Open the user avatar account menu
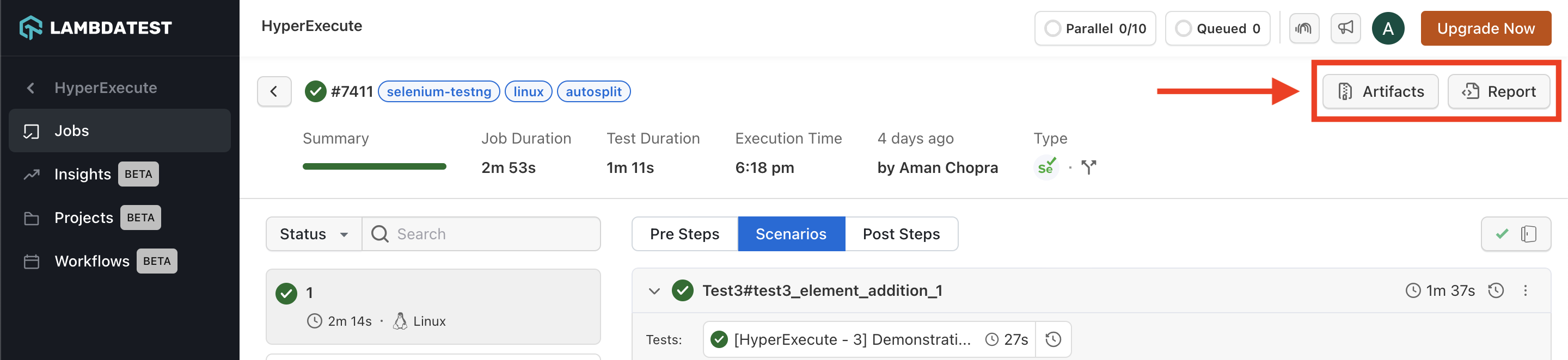The width and height of the screenshot is (1568, 360). (1388, 29)
